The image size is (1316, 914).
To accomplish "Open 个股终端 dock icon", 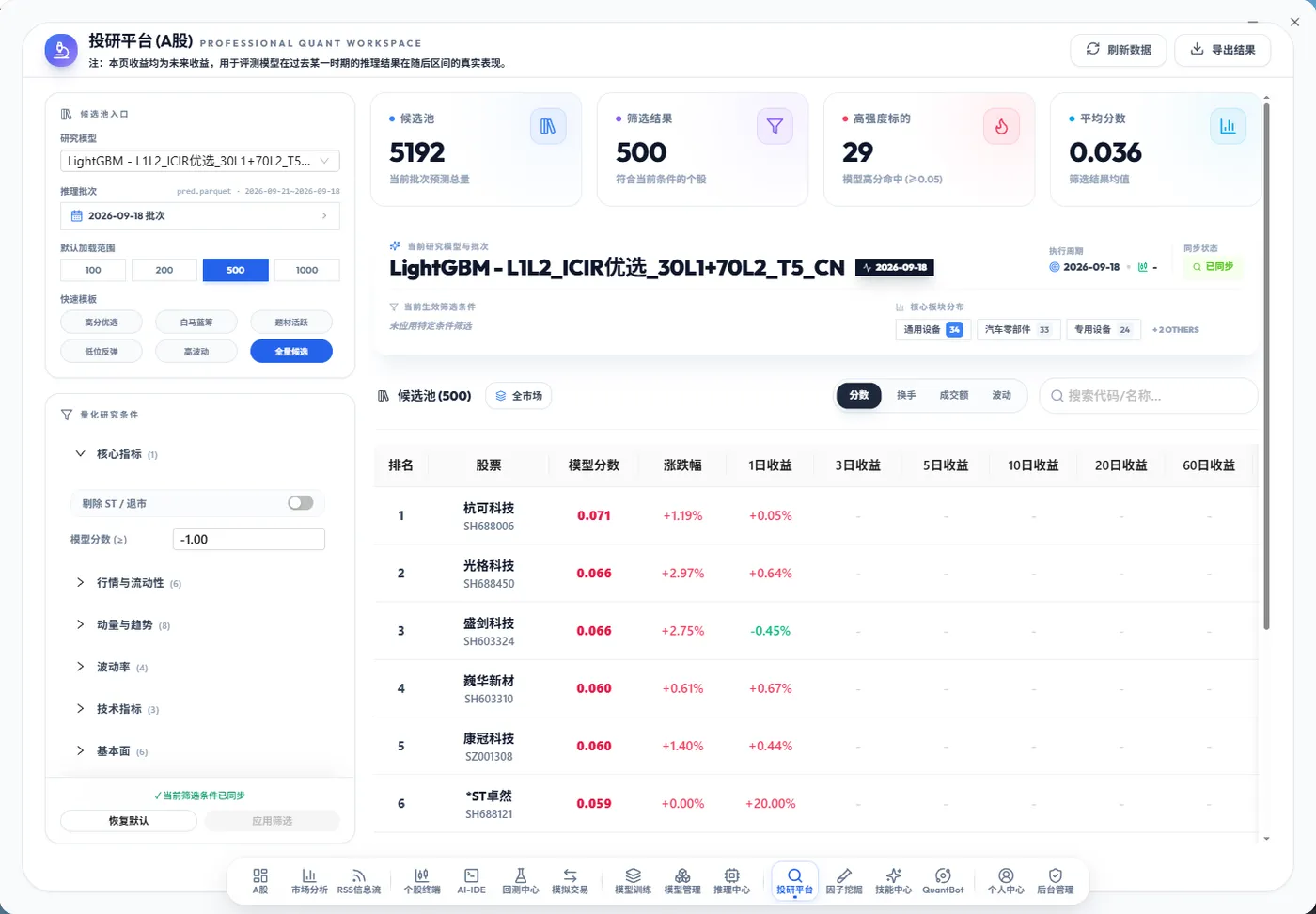I will coord(422,881).
